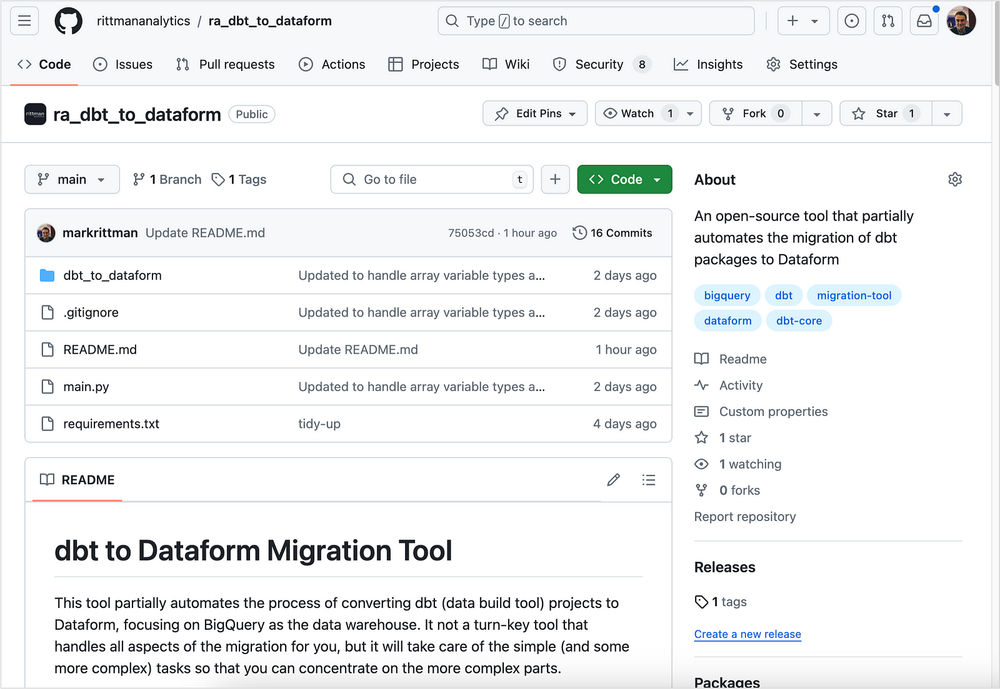Viewport: 1000px width, 689px height.
Task: Open the issues icon in top bar
Action: (x=851, y=21)
